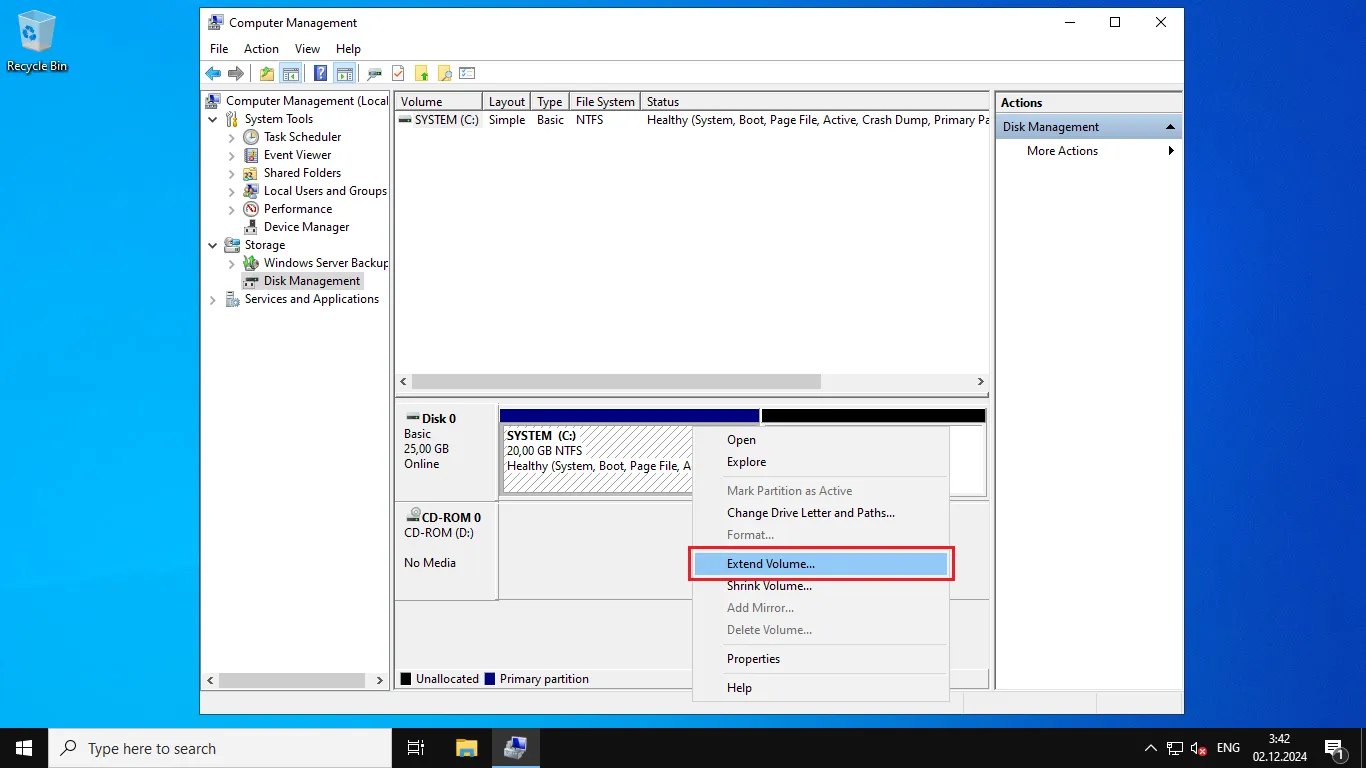Image resolution: width=1366 pixels, height=768 pixels.
Task: Choose Extend Volume from the context menu
Action: pos(770,564)
